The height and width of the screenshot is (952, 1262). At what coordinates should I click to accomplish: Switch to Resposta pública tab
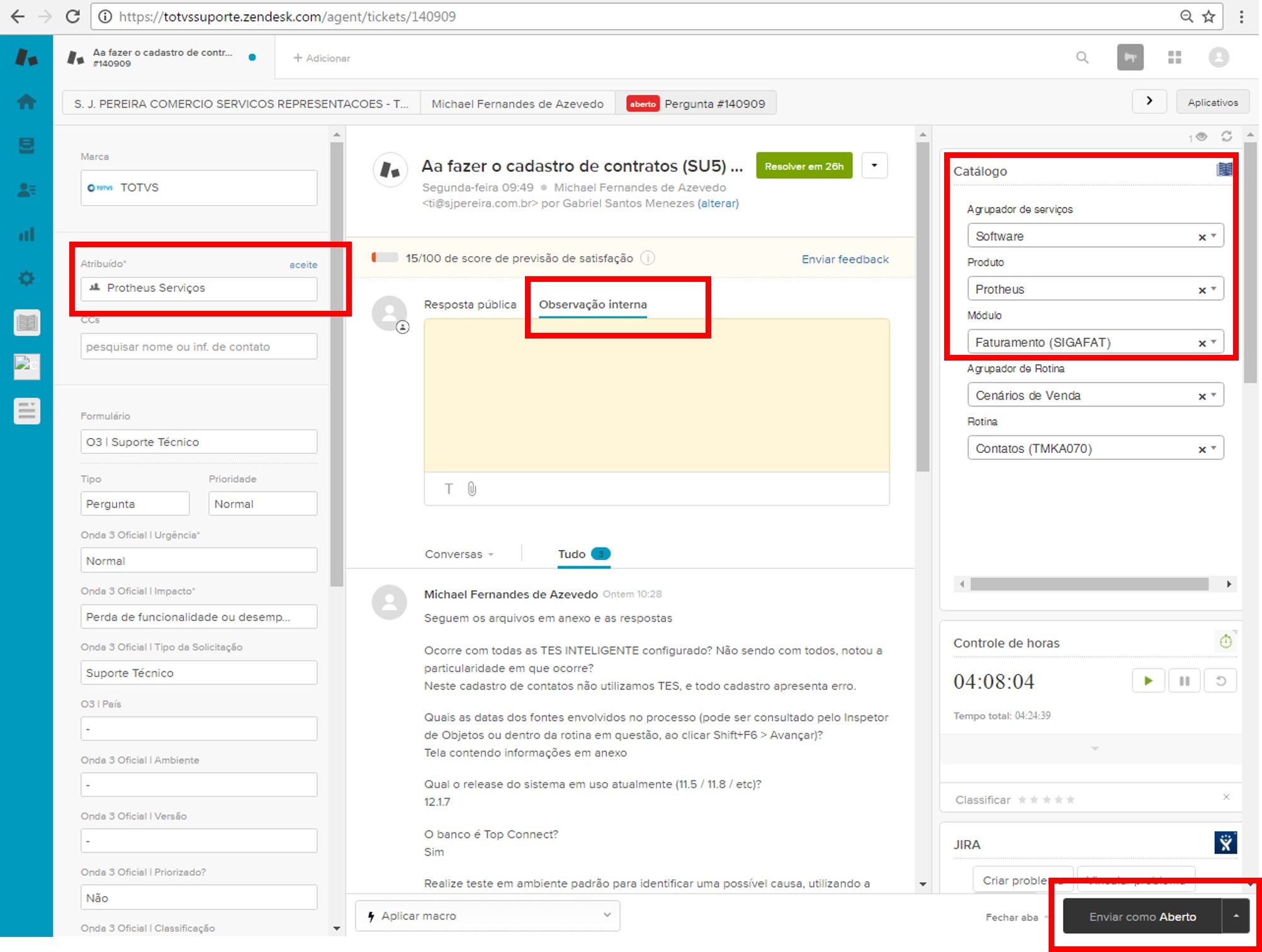pyautogui.click(x=470, y=305)
